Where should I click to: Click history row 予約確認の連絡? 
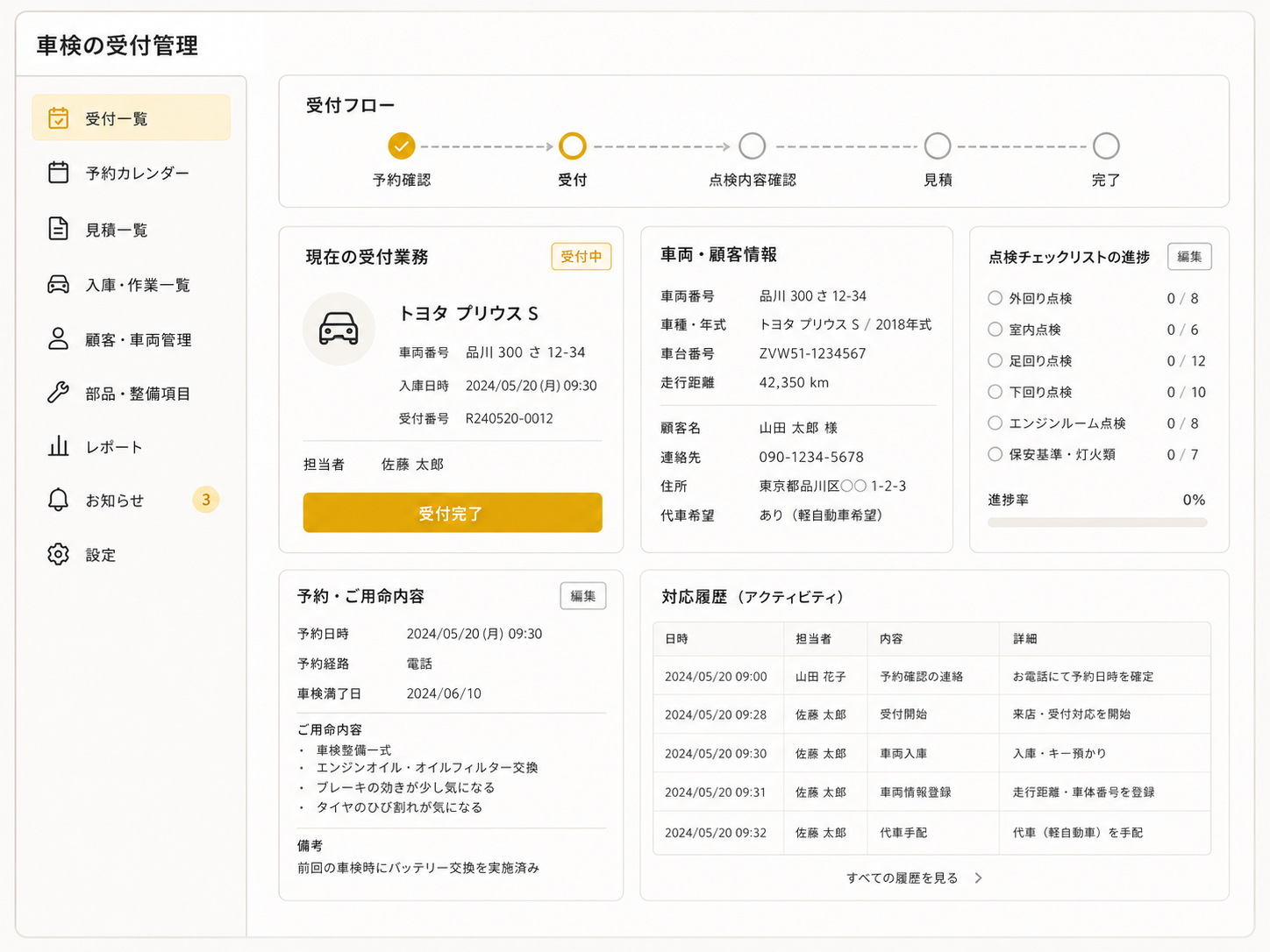[x=931, y=676]
